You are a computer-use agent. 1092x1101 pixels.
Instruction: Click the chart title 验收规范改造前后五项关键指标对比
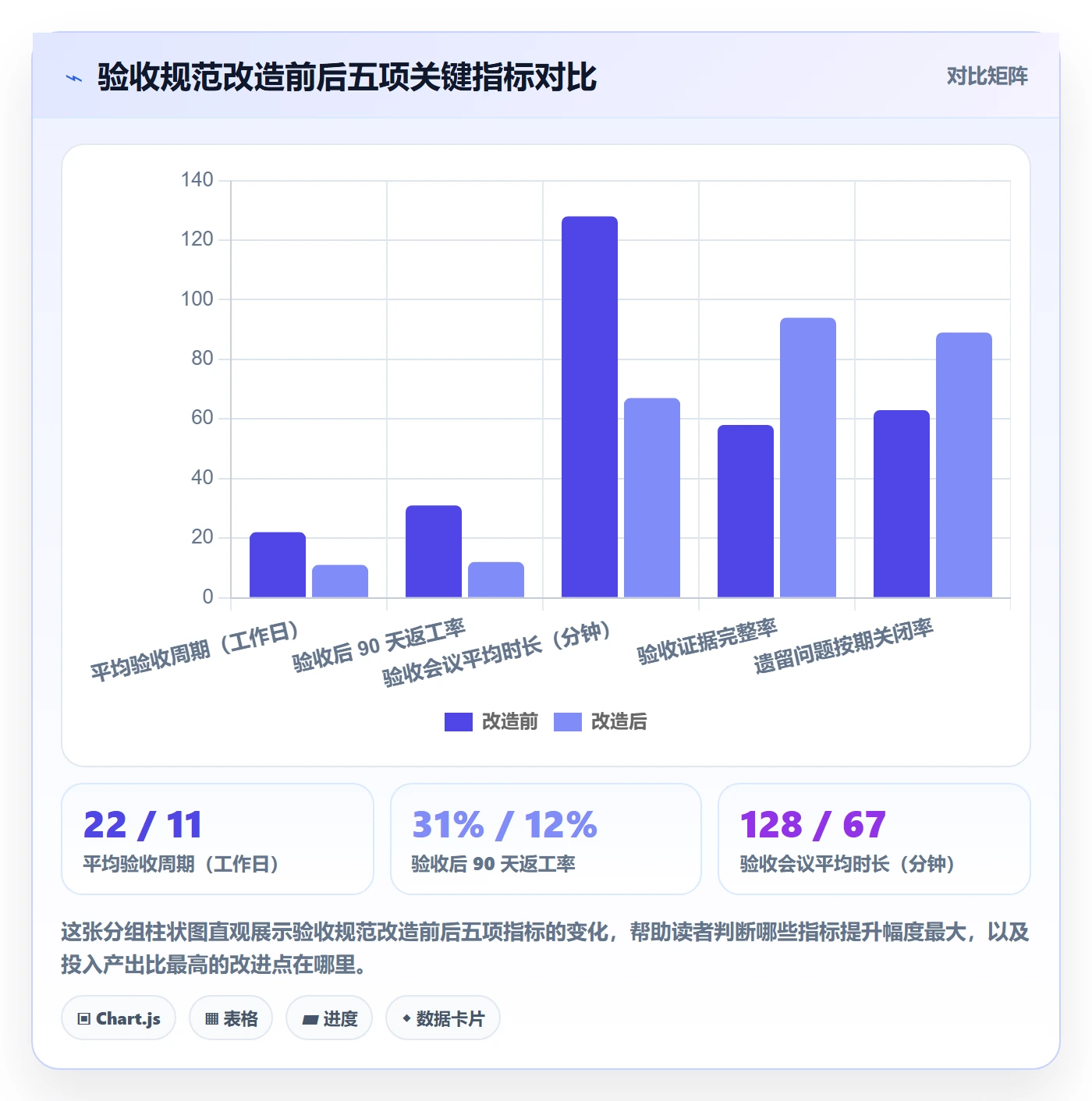[x=347, y=77]
